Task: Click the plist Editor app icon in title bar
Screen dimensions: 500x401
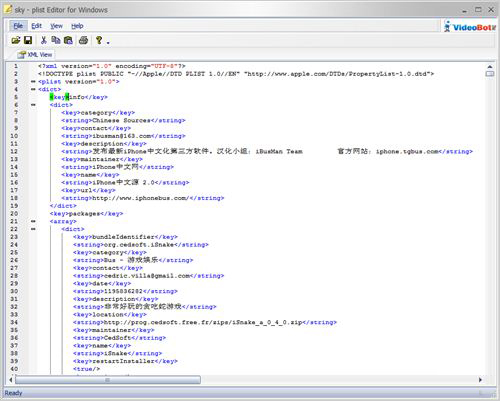Action: pyautogui.click(x=8, y=10)
